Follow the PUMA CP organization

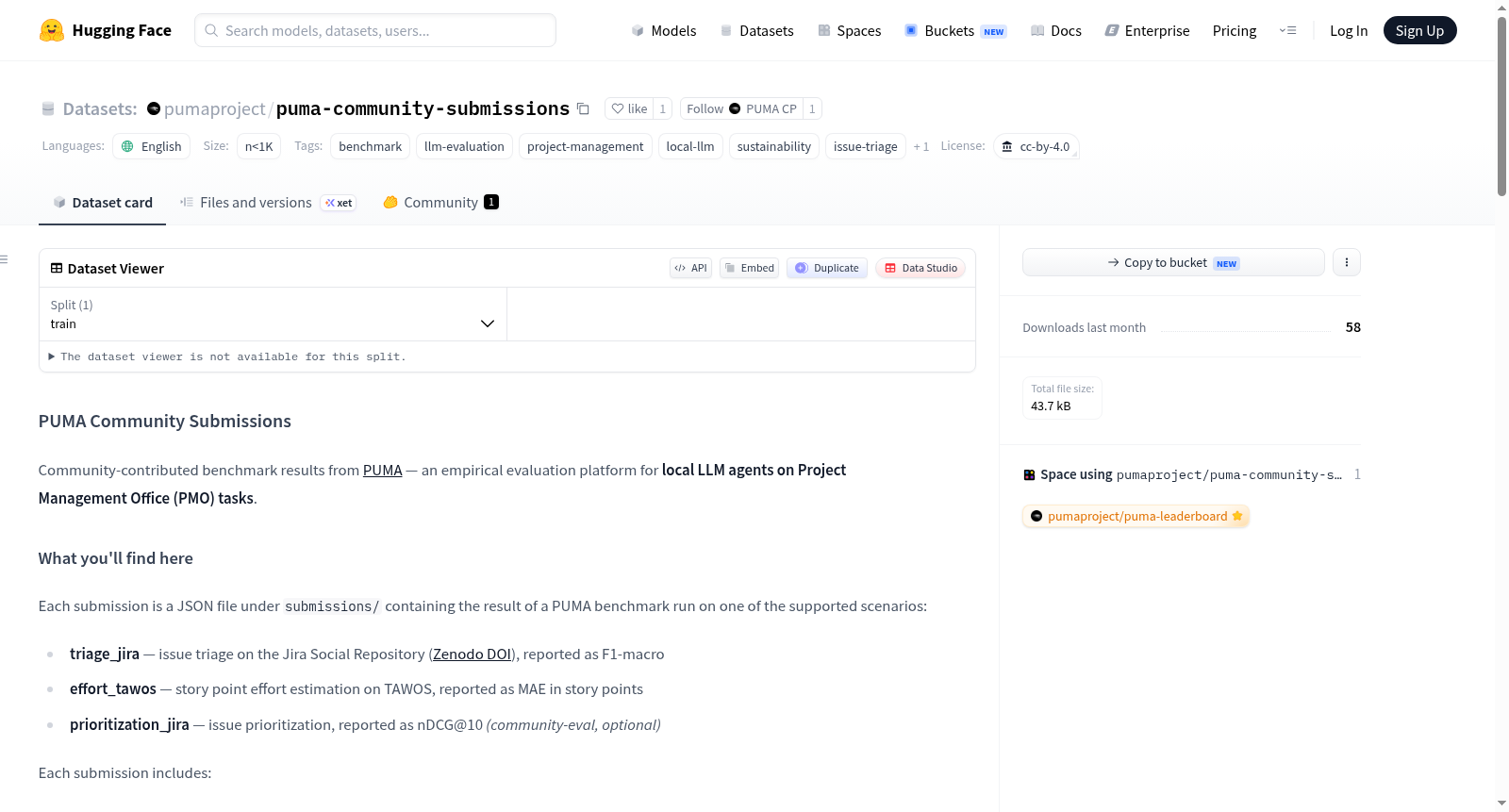741,108
